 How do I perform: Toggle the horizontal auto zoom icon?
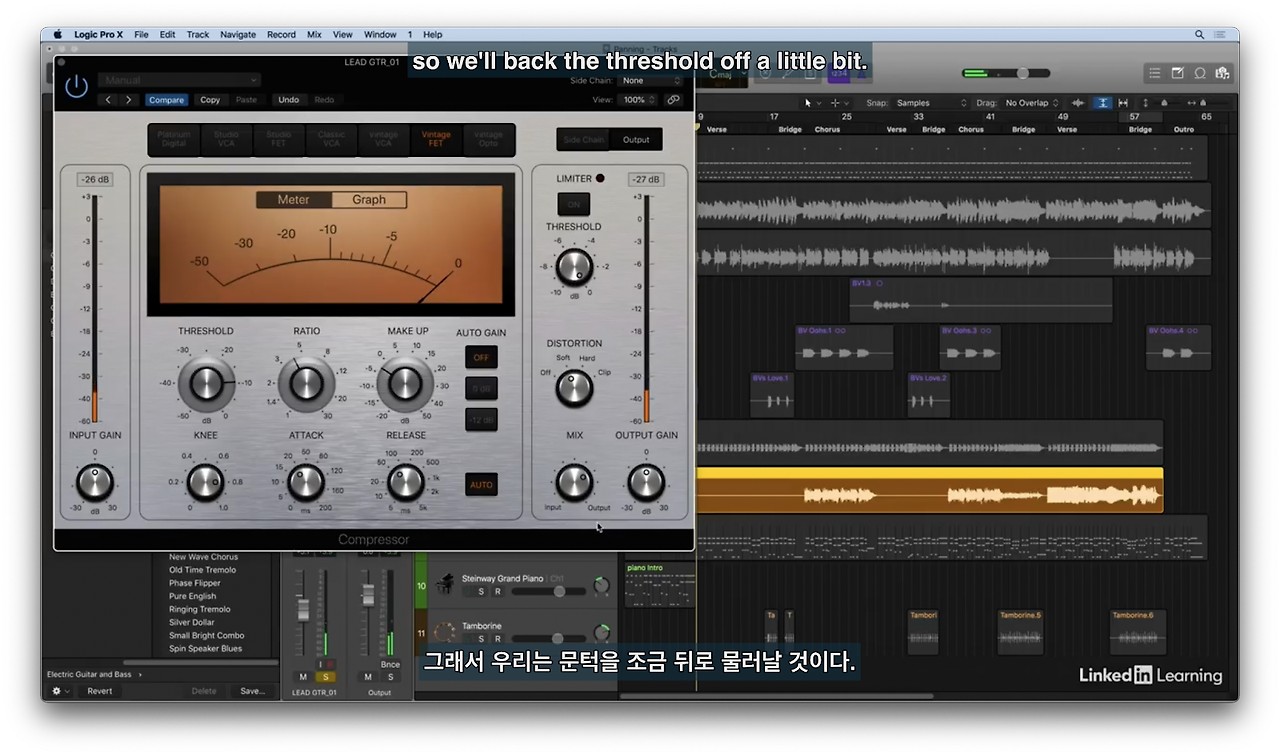[1123, 103]
